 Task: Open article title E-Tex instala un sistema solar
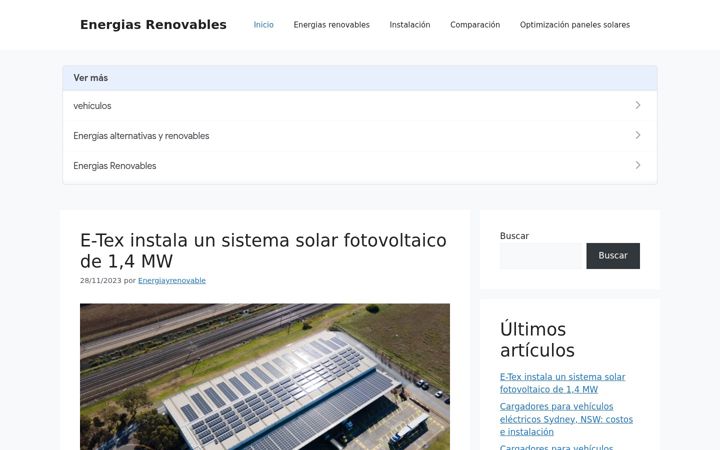tap(263, 251)
